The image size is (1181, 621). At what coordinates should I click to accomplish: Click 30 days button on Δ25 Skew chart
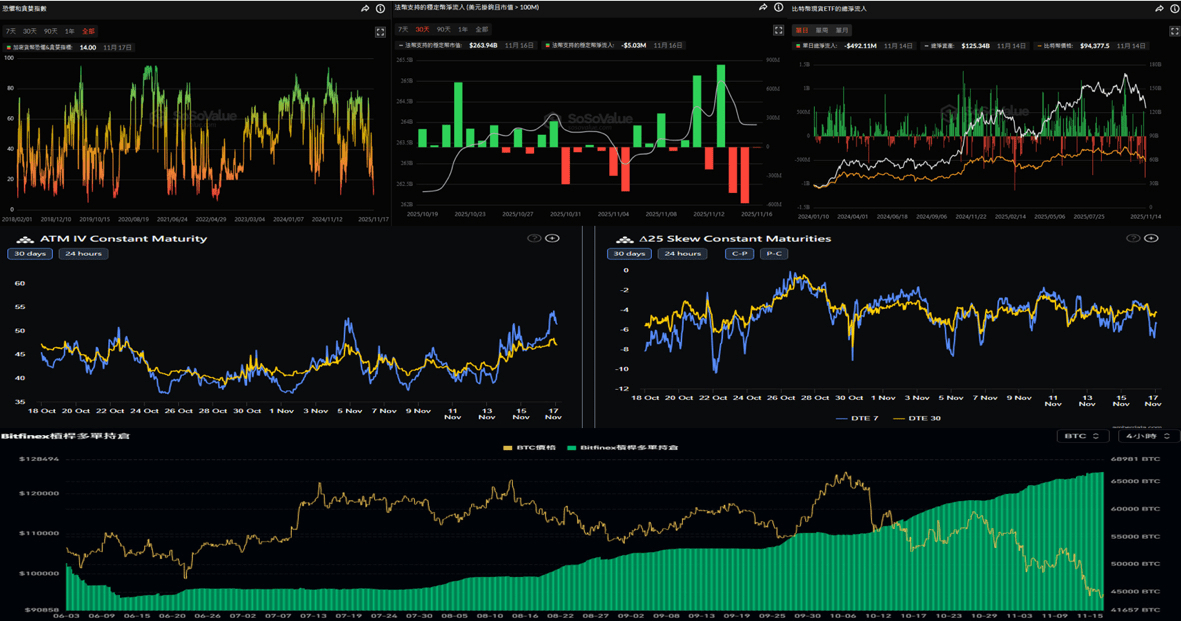pyautogui.click(x=628, y=254)
